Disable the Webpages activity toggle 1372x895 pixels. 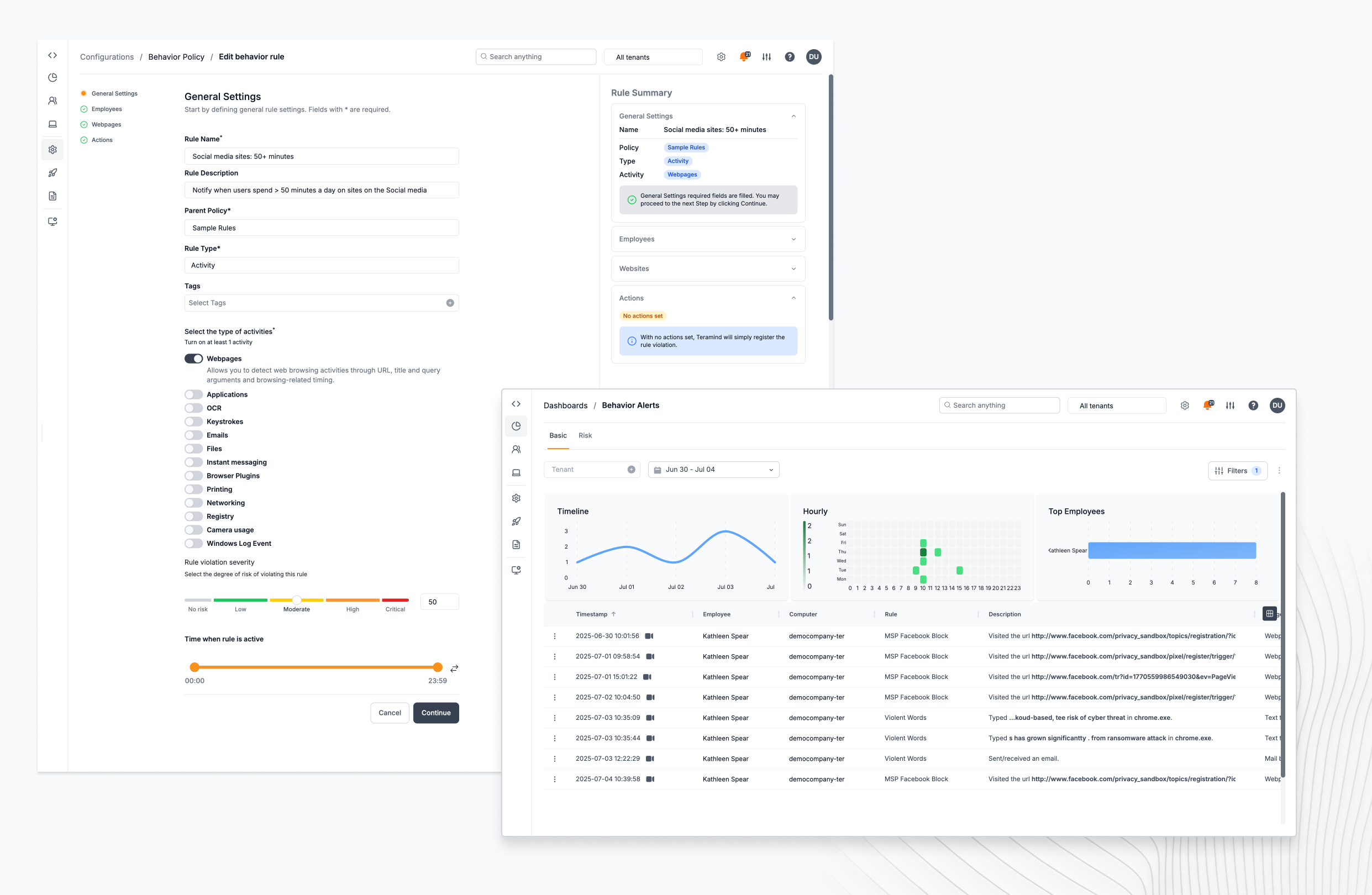[194, 359]
